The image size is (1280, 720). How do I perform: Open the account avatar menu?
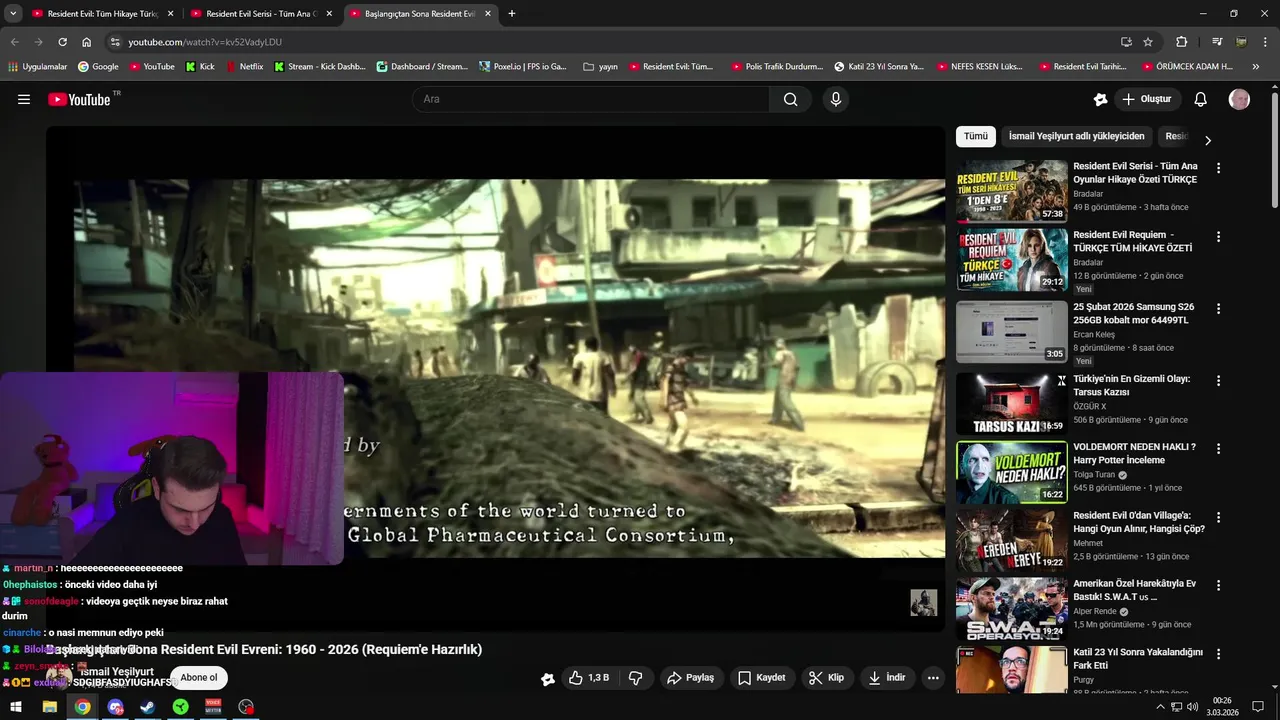click(x=1239, y=99)
